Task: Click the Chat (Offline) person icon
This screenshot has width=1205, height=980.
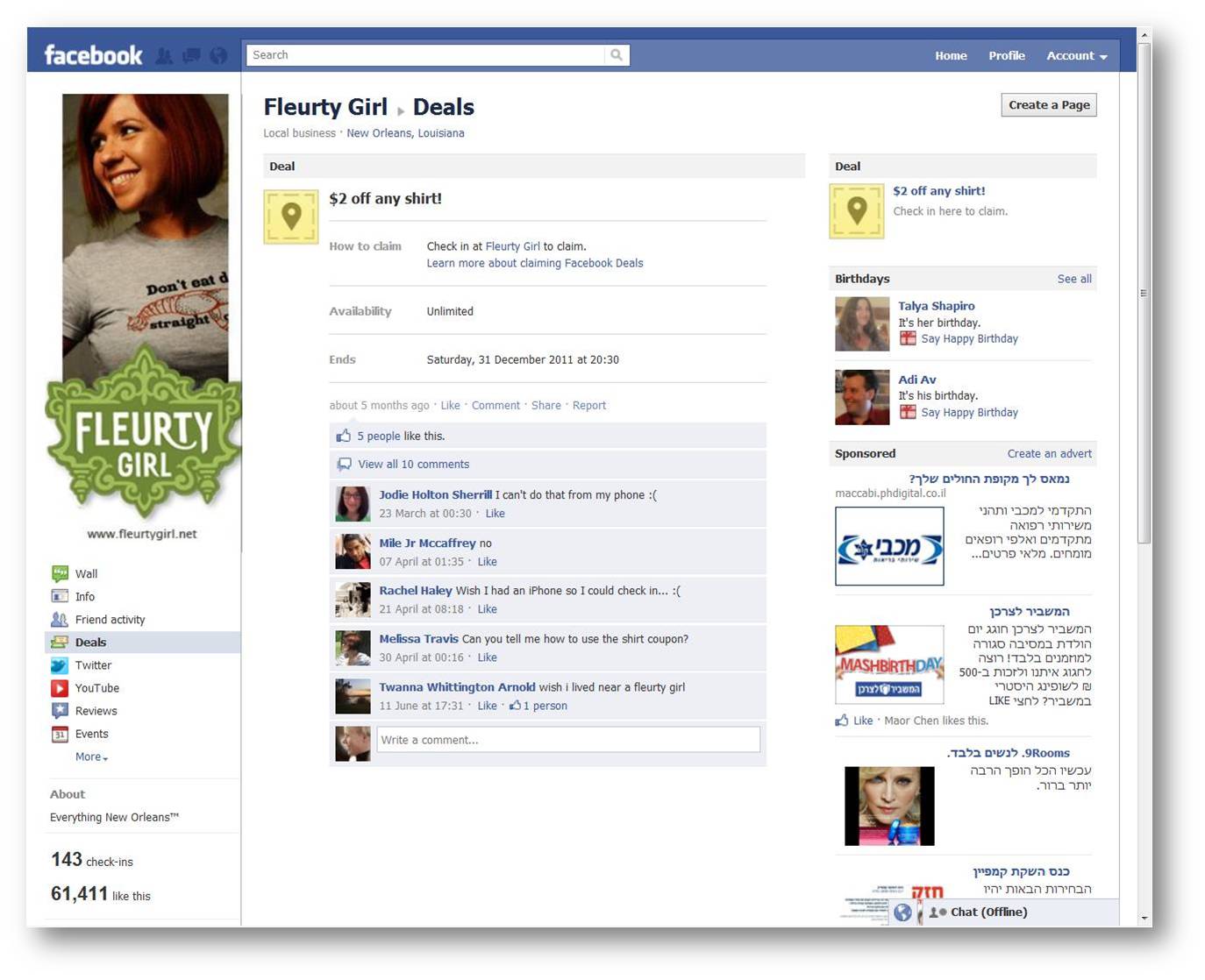Action: pos(938,913)
